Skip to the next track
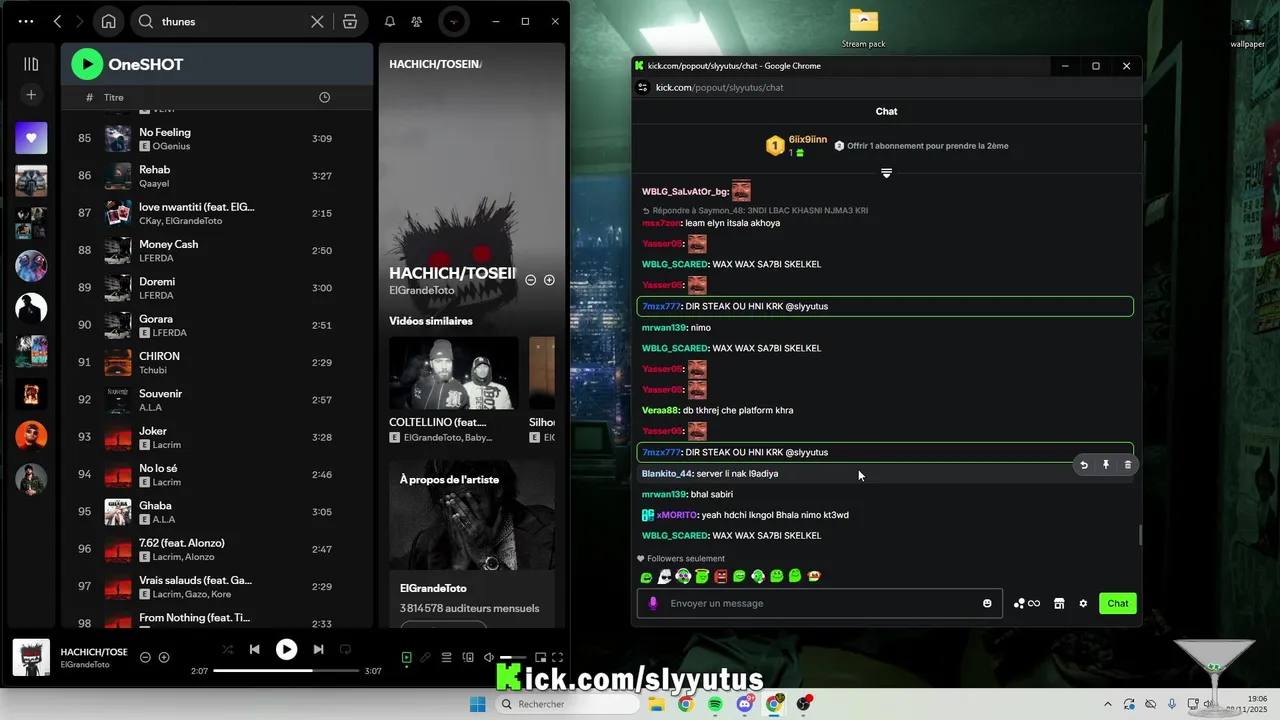1280x720 pixels. [318, 649]
